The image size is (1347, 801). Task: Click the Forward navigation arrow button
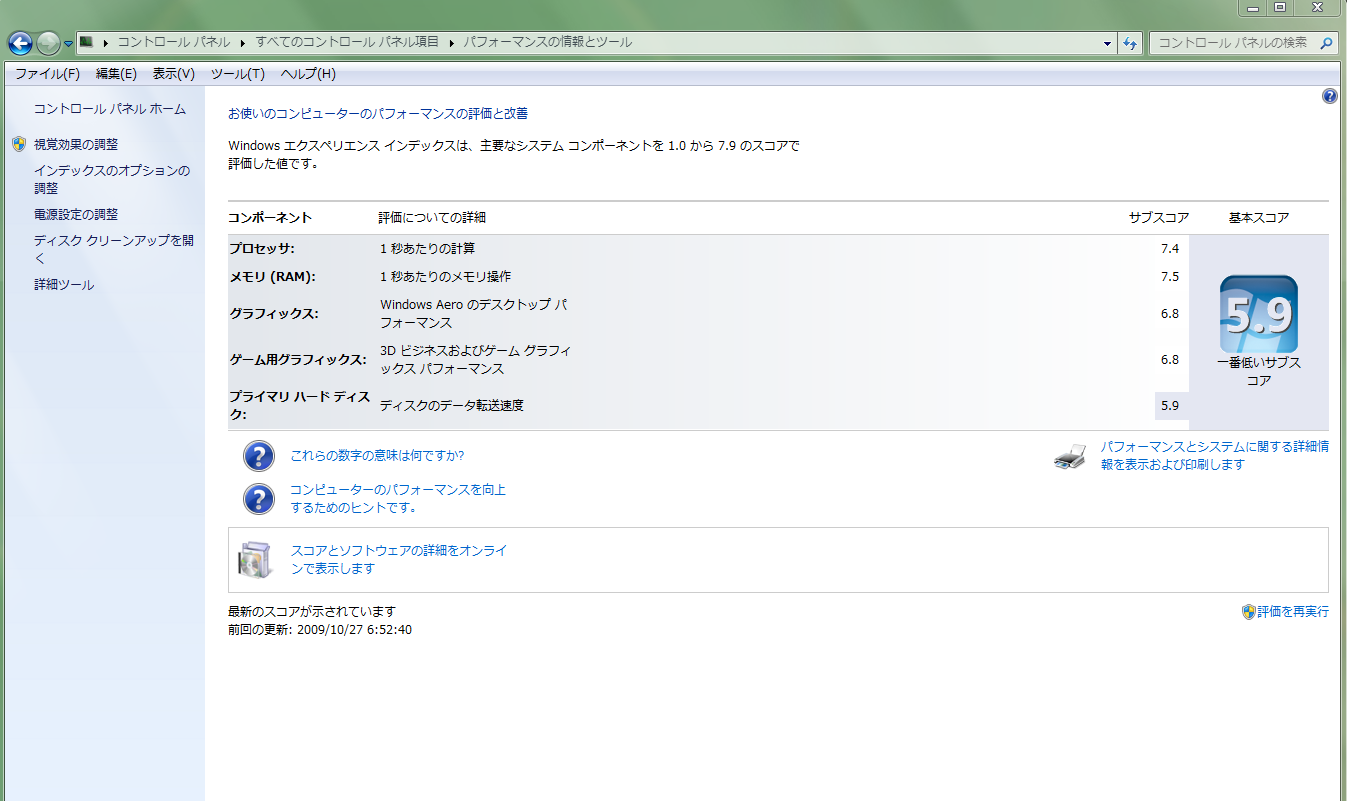pyautogui.click(x=48, y=43)
